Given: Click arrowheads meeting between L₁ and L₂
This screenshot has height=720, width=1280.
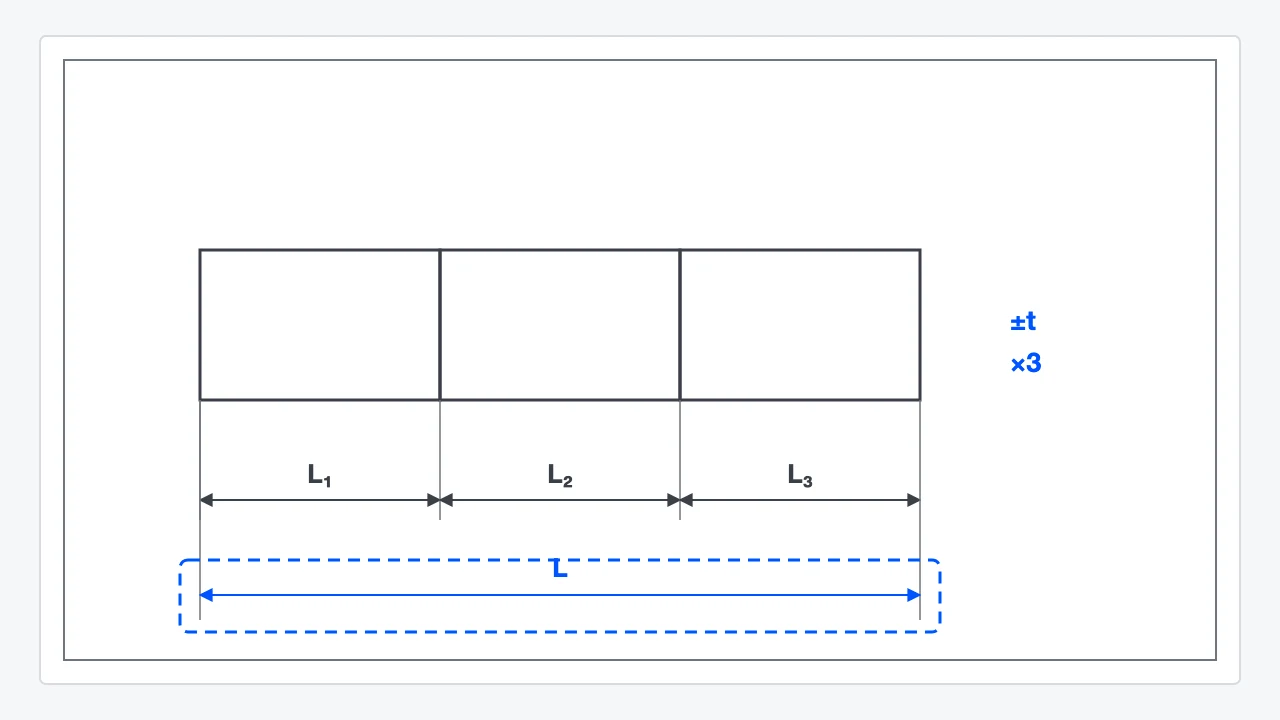Looking at the screenshot, I should click(440, 500).
